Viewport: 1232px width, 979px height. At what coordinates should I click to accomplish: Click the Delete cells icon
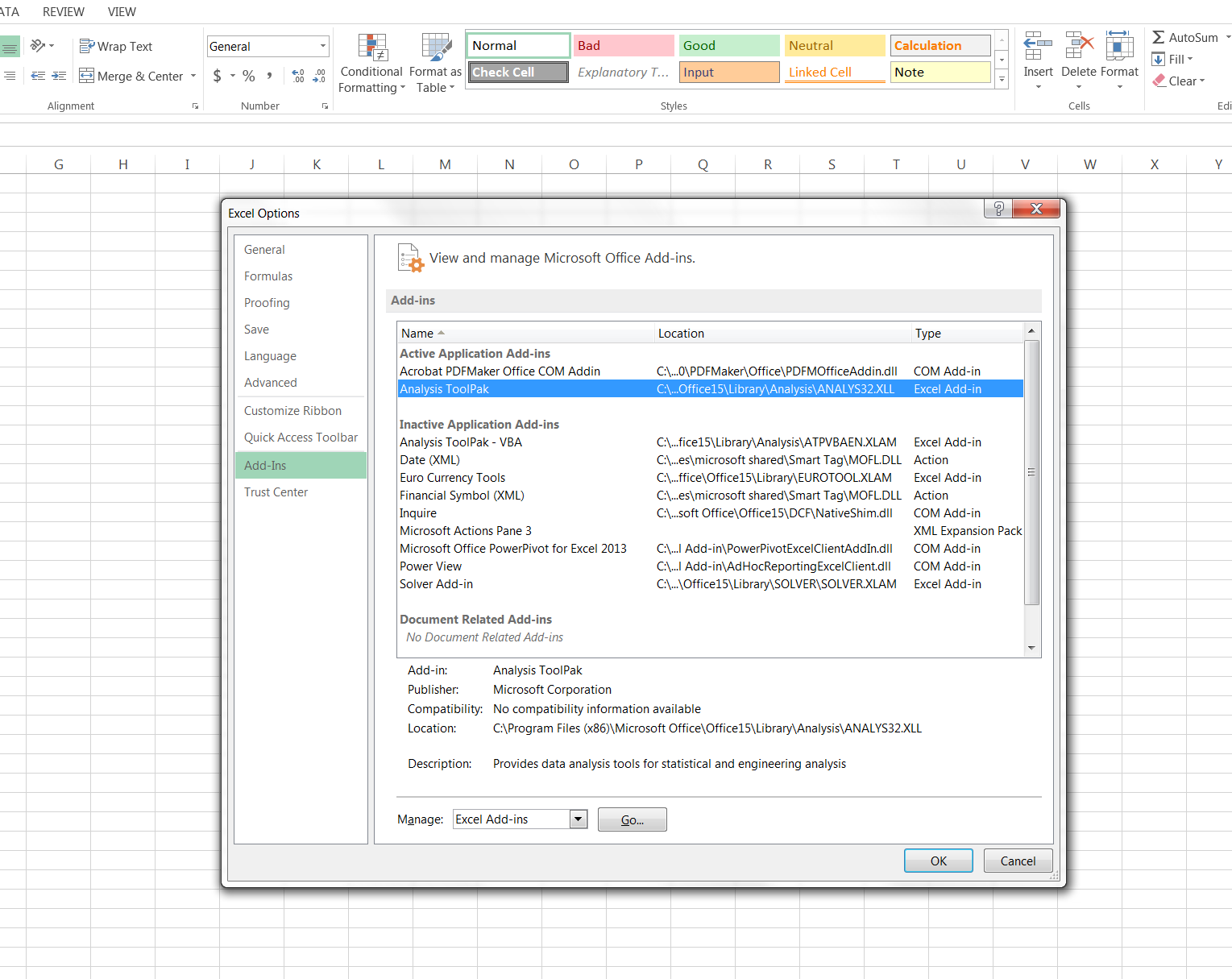(x=1079, y=46)
